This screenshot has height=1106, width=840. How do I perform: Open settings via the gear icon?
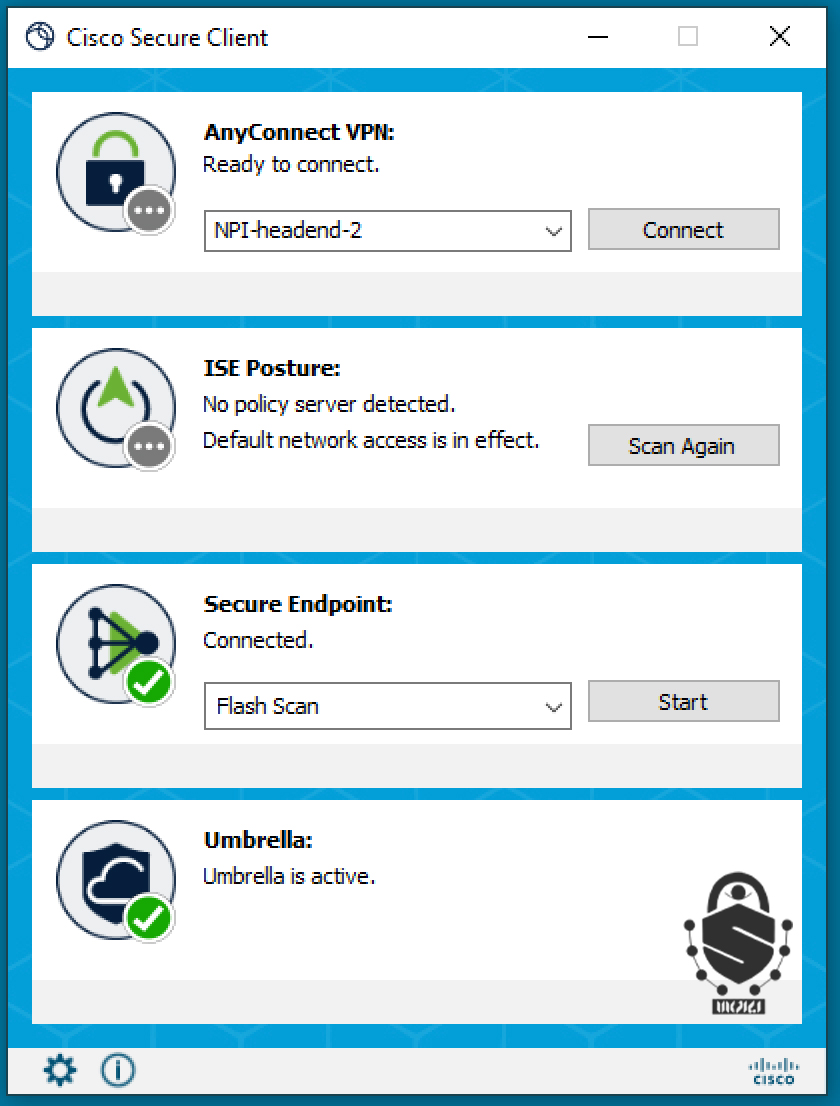[x=60, y=1070]
